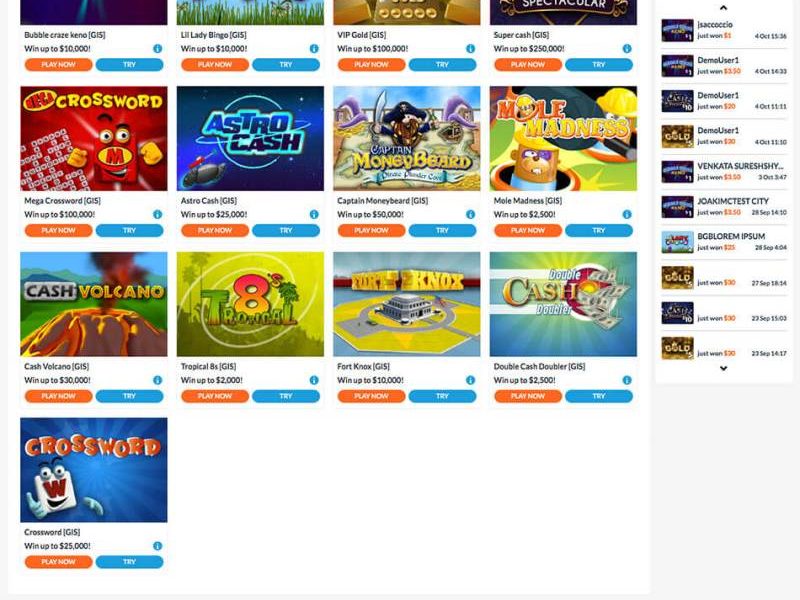Click info icon for Cash Volcano
Viewport: 800px width, 600px height.
pos(158,381)
